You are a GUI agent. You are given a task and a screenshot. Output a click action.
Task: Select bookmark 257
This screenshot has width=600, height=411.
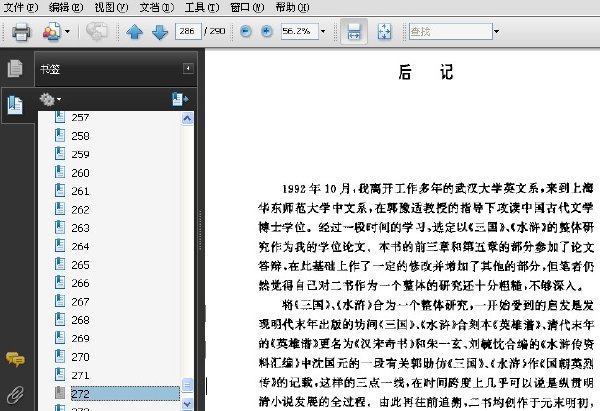point(80,117)
